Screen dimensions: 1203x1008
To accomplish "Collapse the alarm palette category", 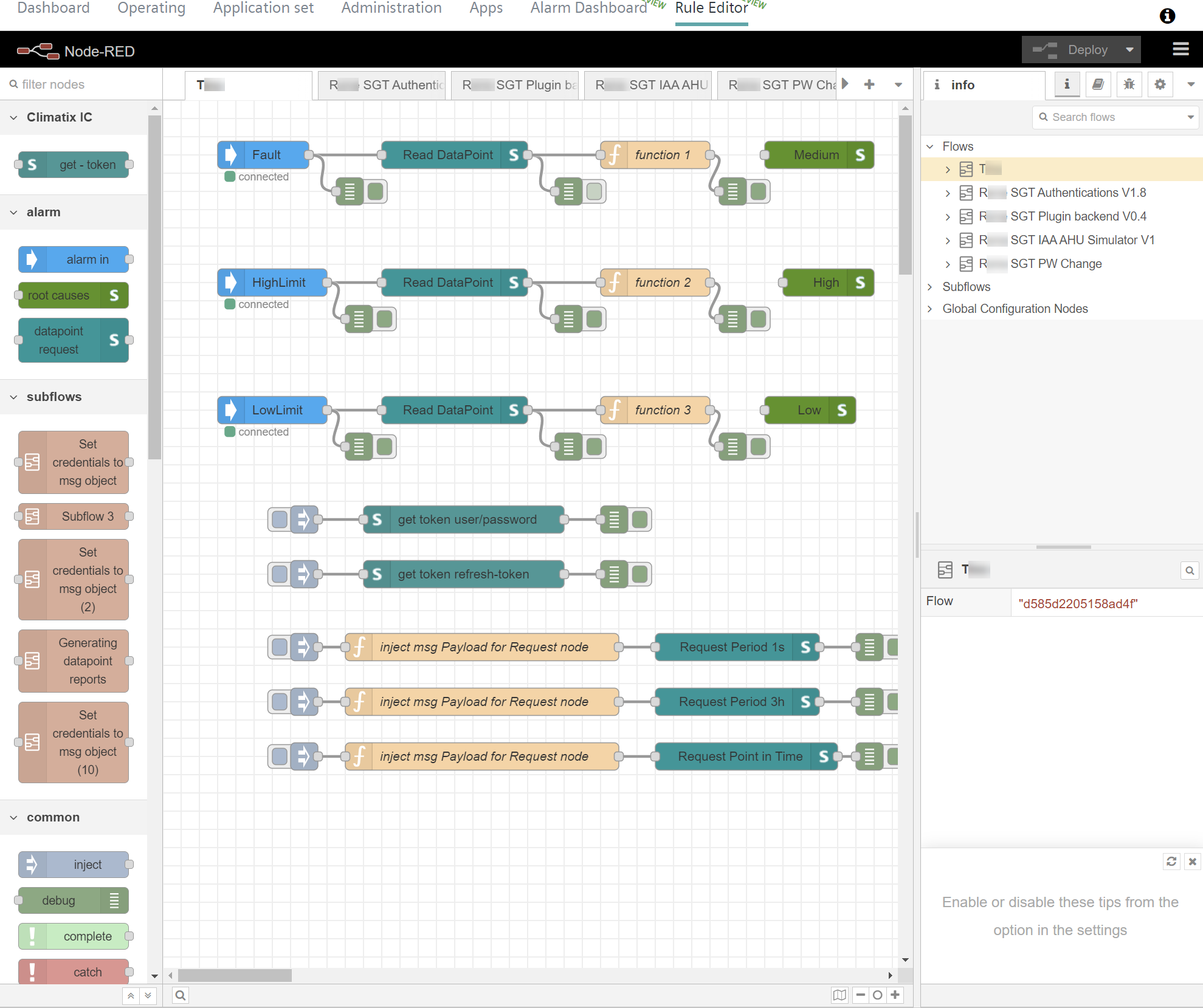I will tap(74, 212).
